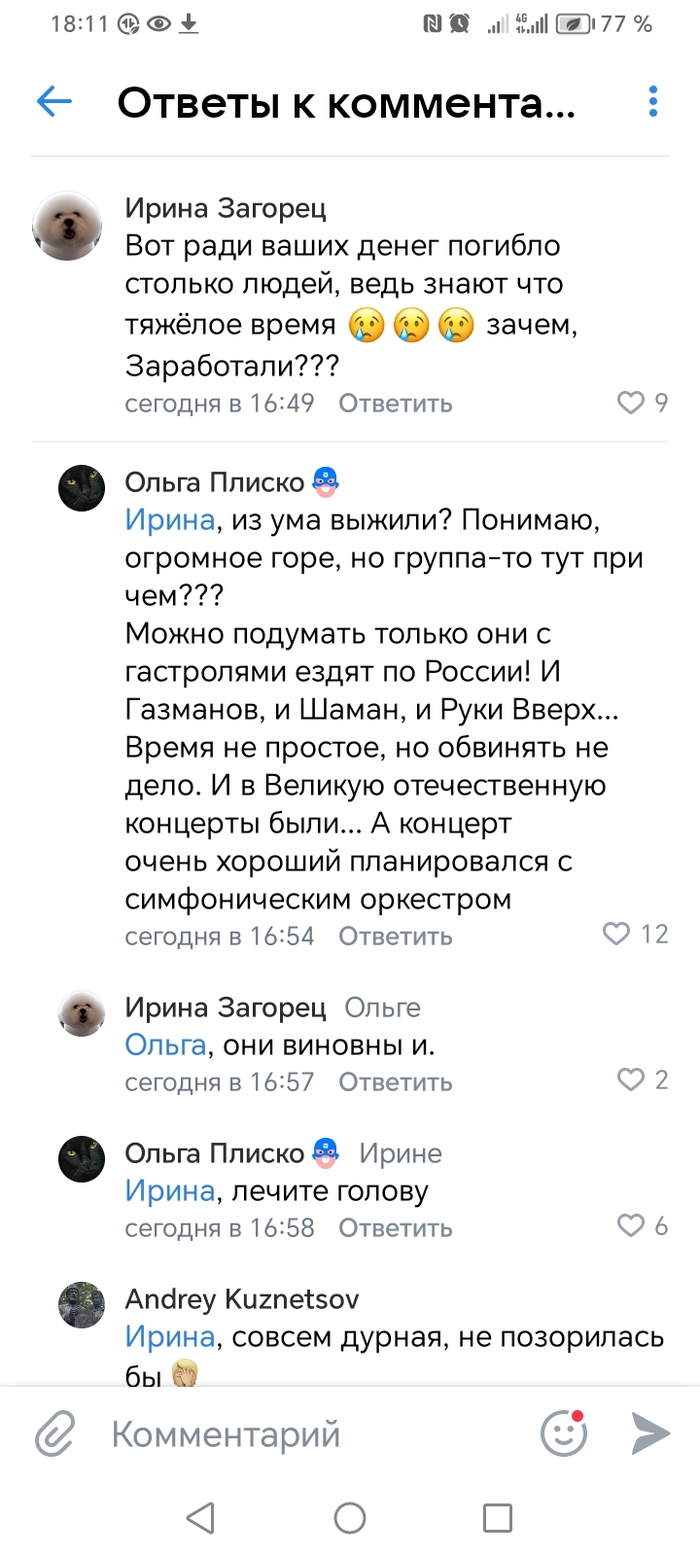This screenshot has height=1556, width=700.
Task: Tap the Android home circle button
Action: [x=350, y=1518]
